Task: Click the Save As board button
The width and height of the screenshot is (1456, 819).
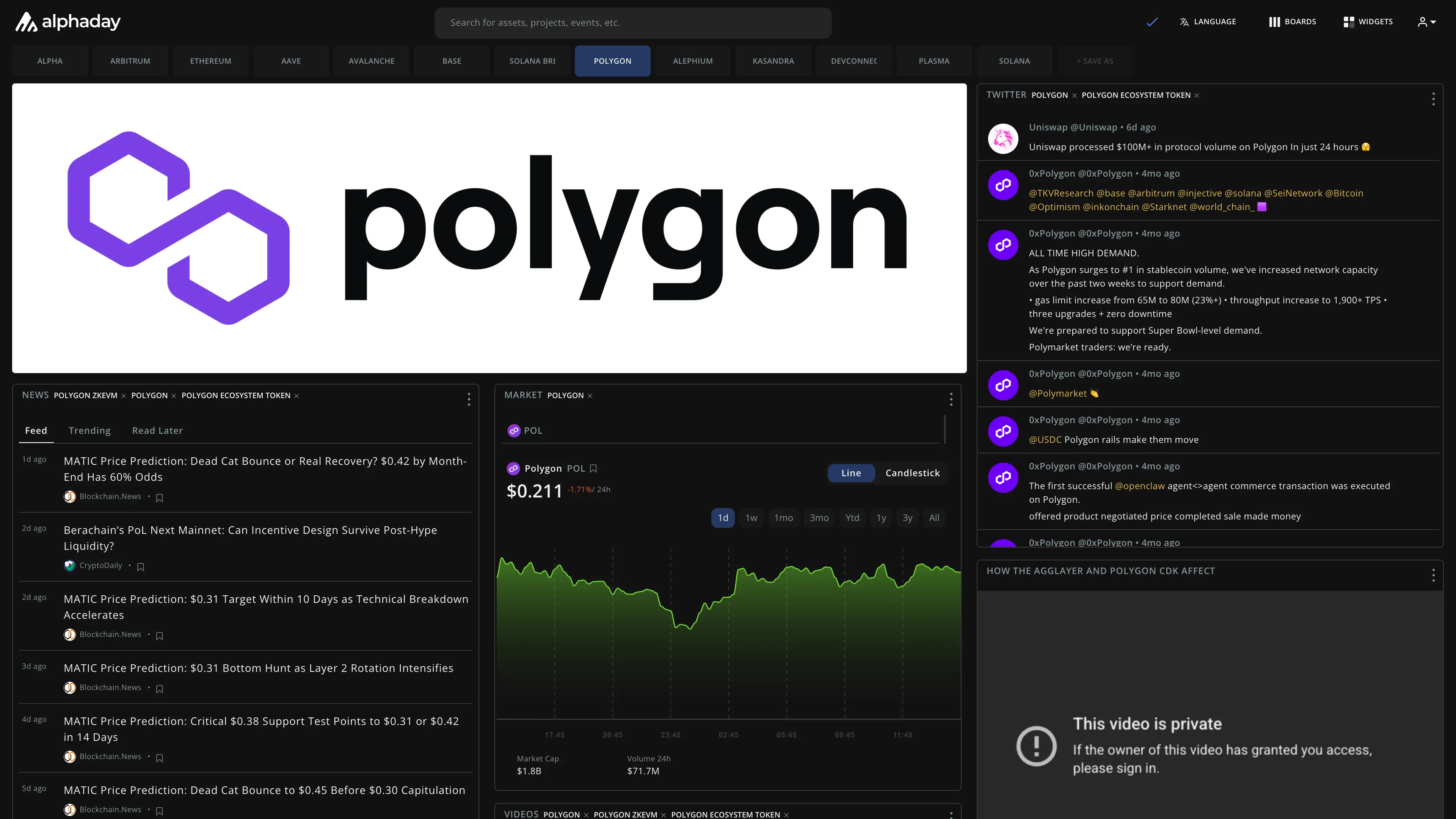Action: point(1094,61)
